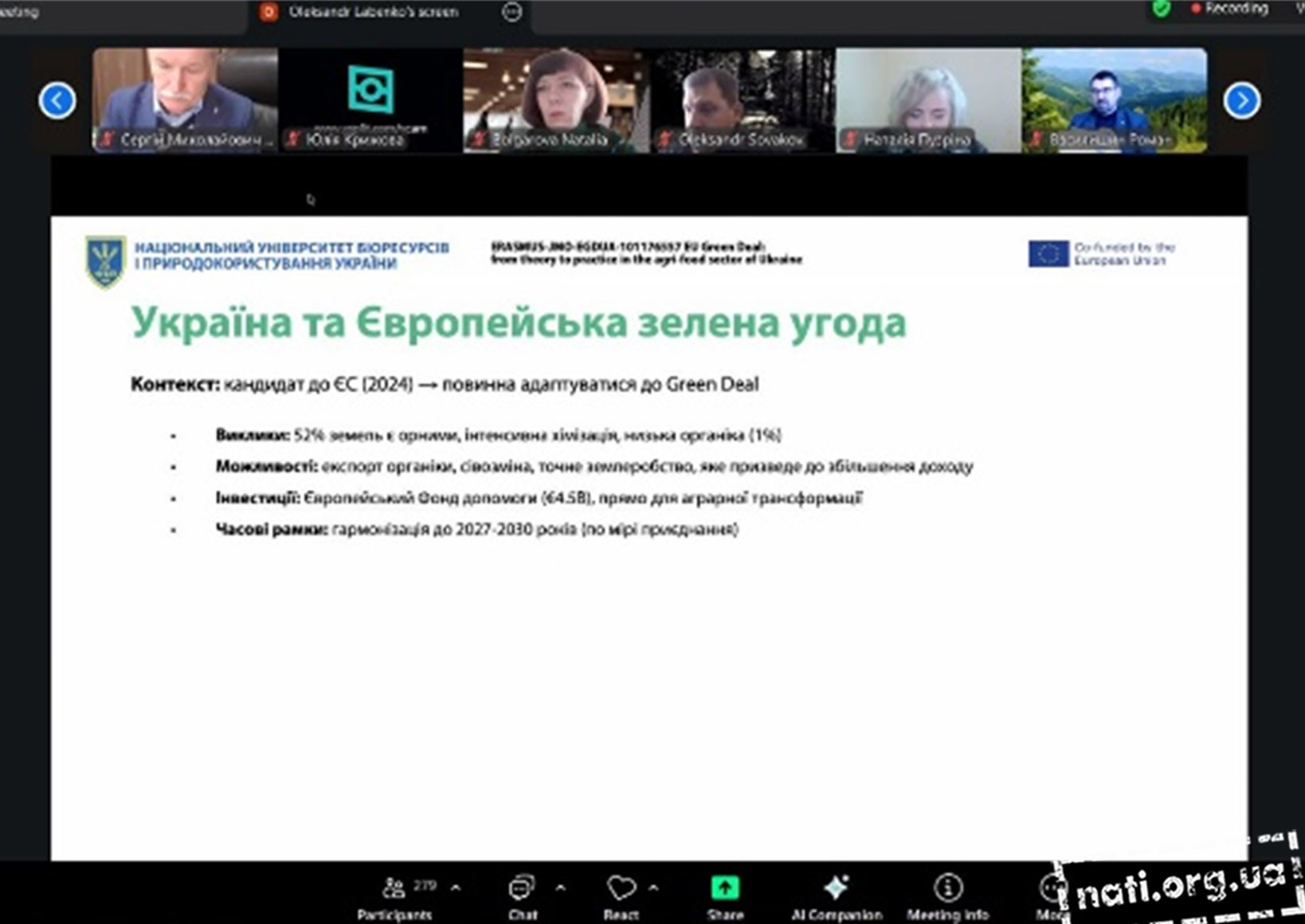Open the Participants panel
1305x924 pixels.
pyautogui.click(x=394, y=895)
